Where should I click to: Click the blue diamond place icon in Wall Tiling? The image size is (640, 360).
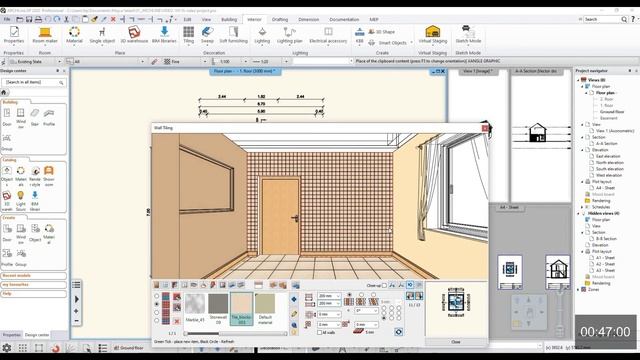(x=294, y=299)
